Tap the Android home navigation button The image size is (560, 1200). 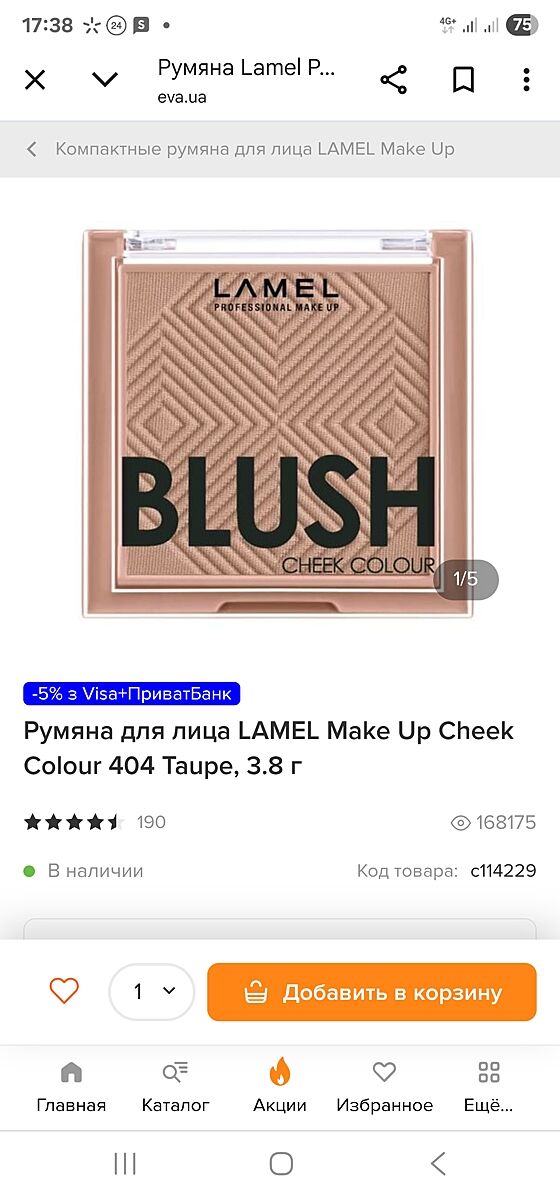(x=281, y=1163)
